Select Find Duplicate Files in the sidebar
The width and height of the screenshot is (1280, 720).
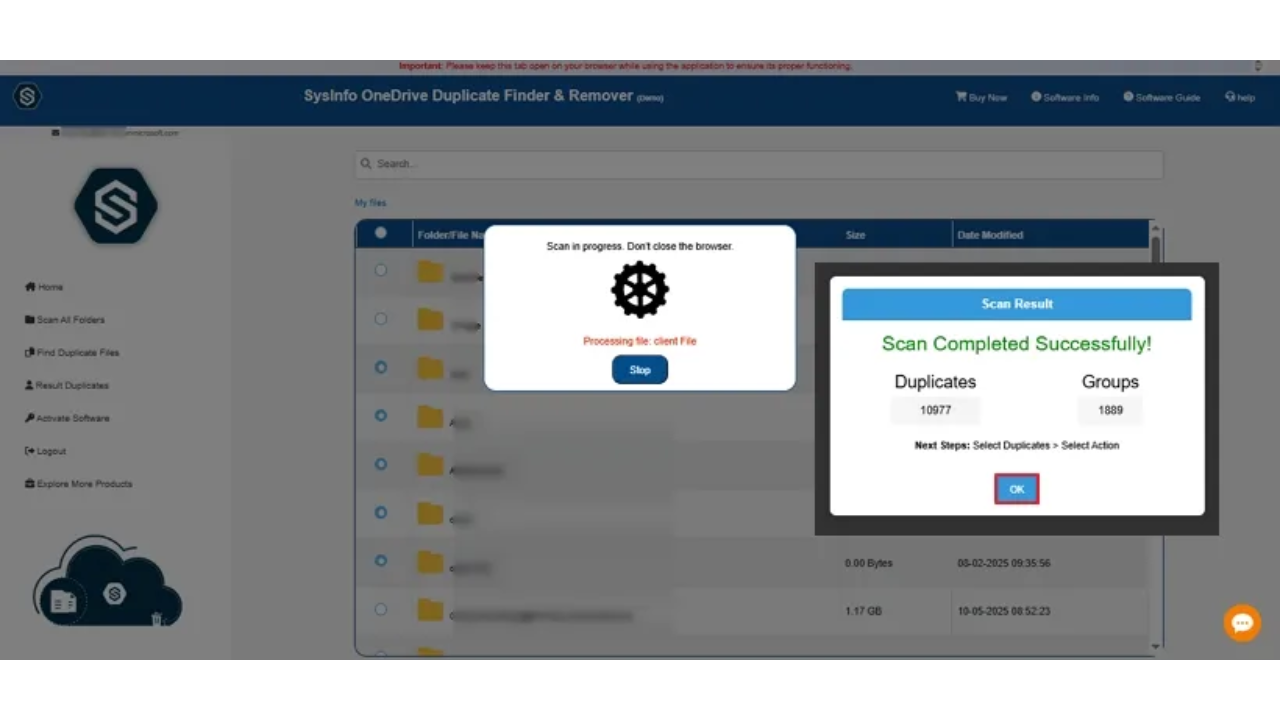[71, 353]
